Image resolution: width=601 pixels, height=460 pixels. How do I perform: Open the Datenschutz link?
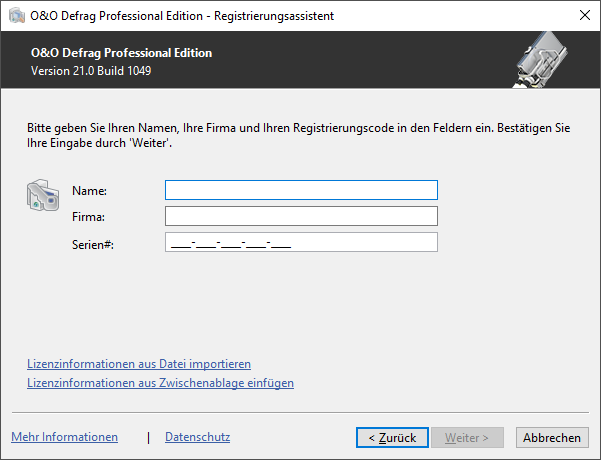click(x=197, y=437)
